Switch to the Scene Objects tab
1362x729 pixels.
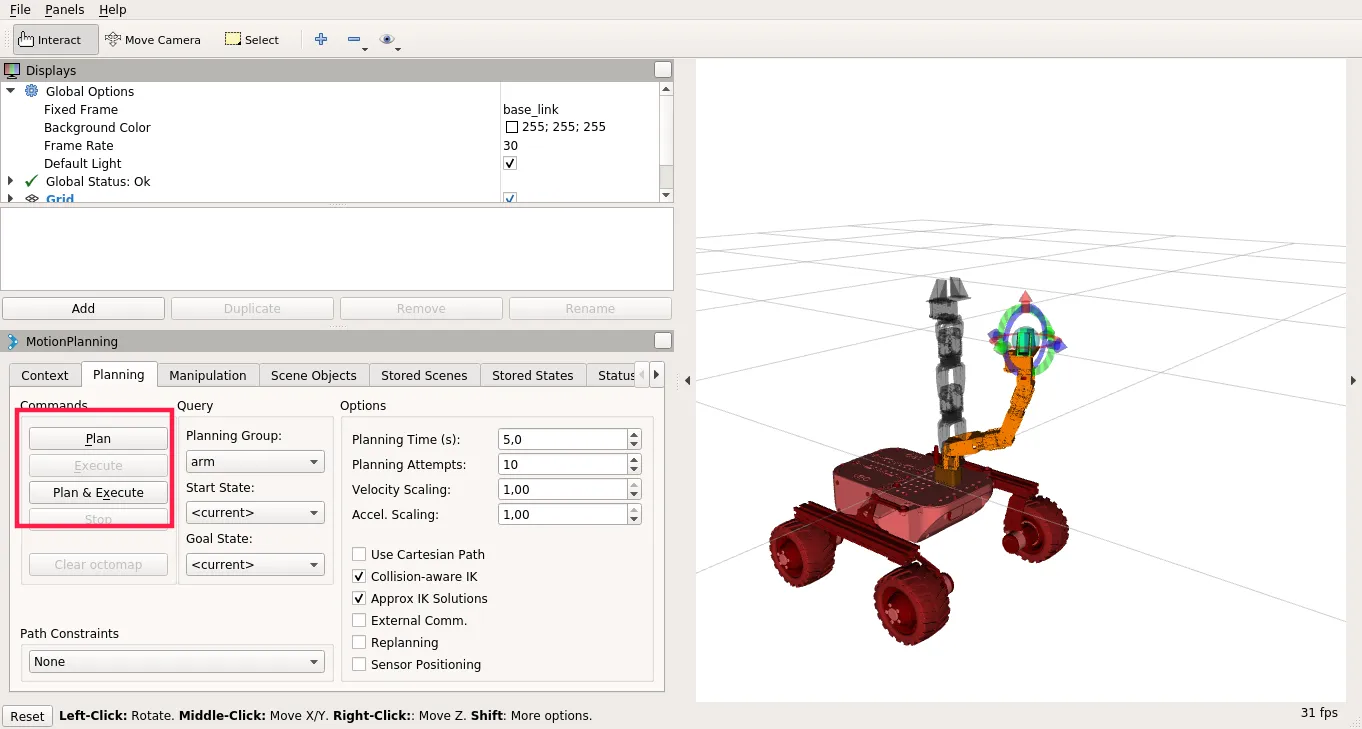click(313, 376)
